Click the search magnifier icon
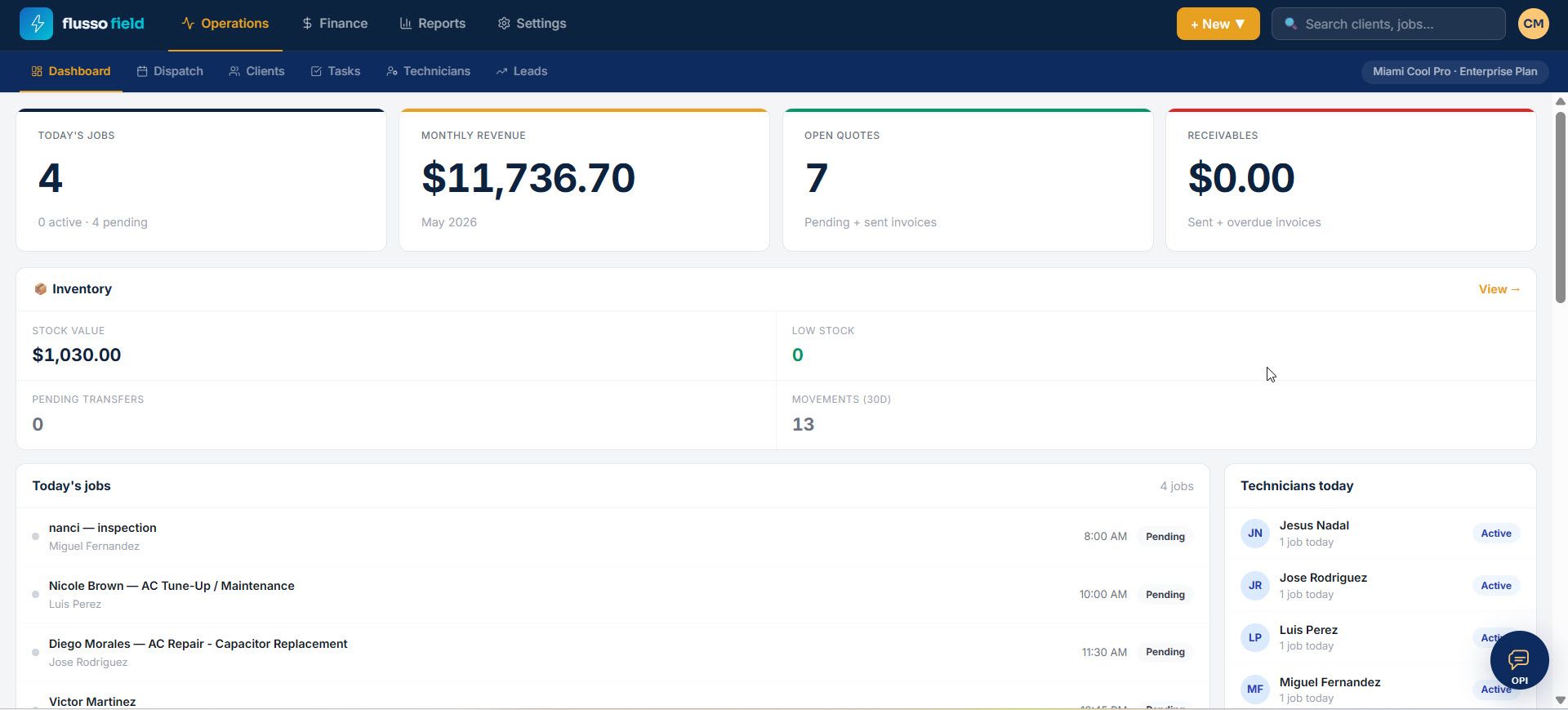The width and height of the screenshot is (1568, 710). pos(1291,24)
